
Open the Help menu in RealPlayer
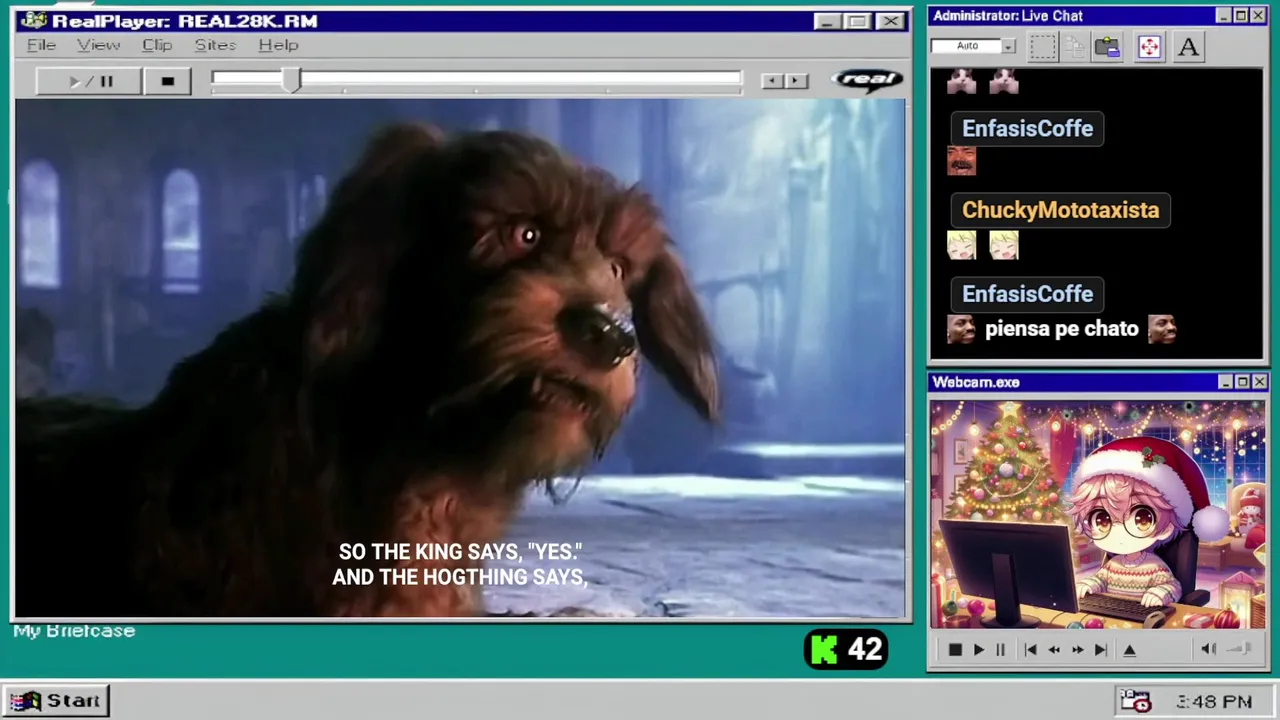pyautogui.click(x=278, y=45)
